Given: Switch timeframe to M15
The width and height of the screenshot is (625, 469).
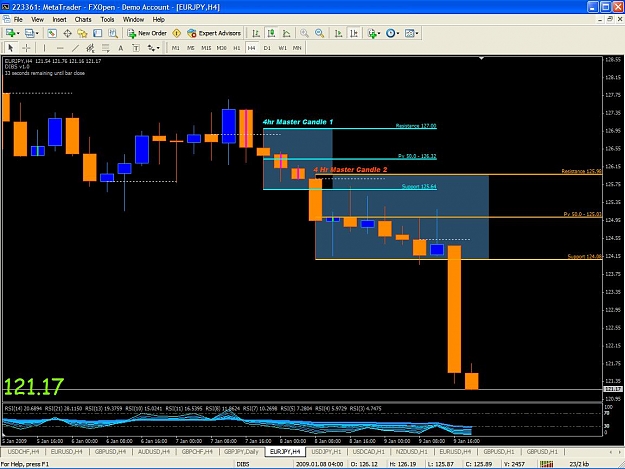Looking at the screenshot, I should click(206, 48).
